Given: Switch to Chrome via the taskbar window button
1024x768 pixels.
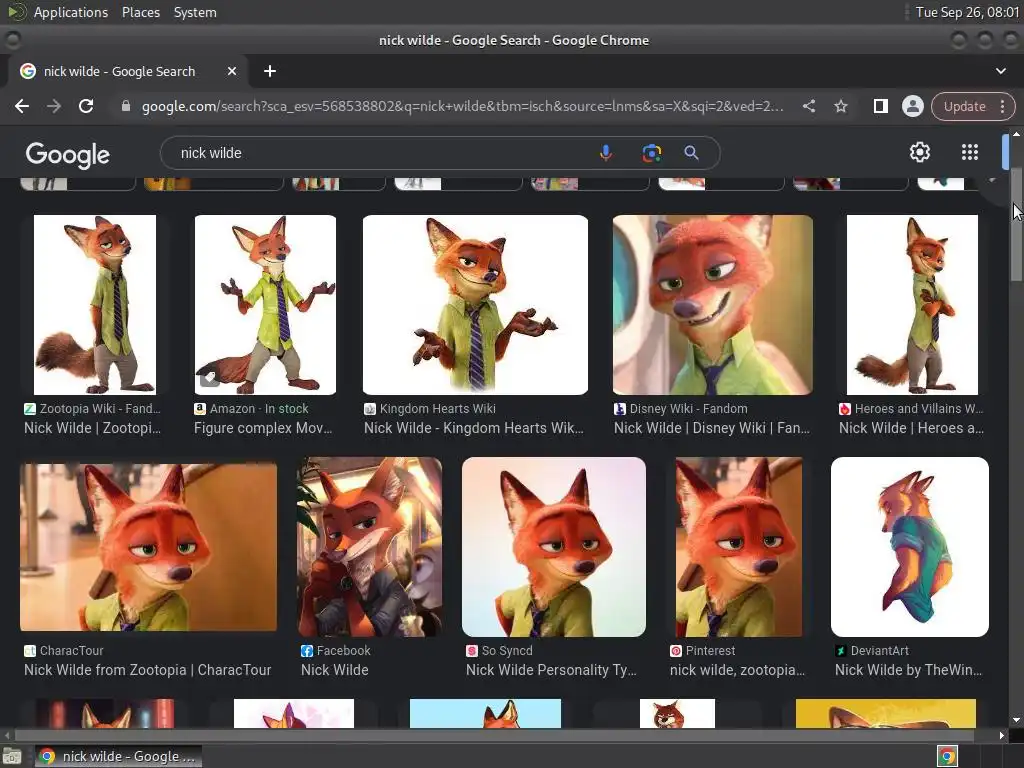Looking at the screenshot, I should click(118, 756).
